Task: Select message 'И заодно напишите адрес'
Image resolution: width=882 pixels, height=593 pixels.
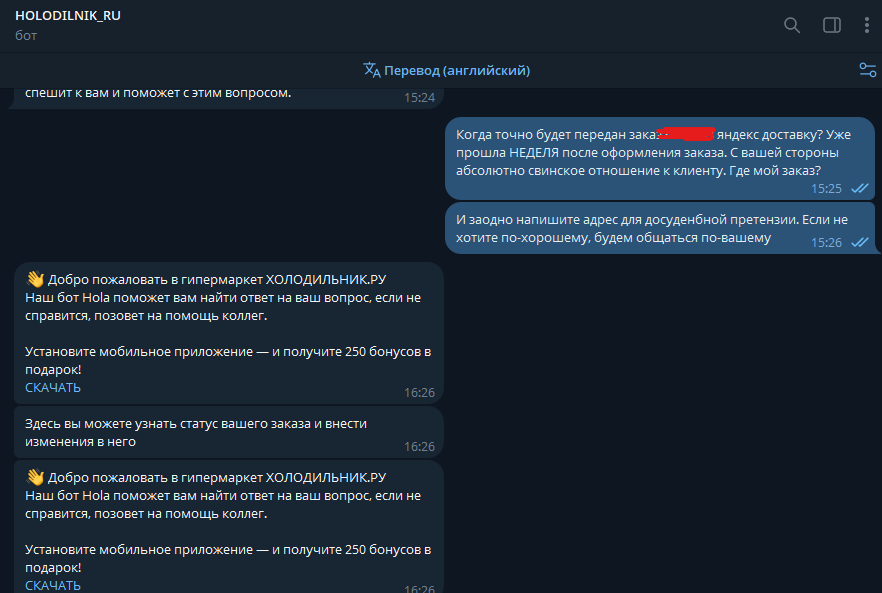Action: (660, 228)
